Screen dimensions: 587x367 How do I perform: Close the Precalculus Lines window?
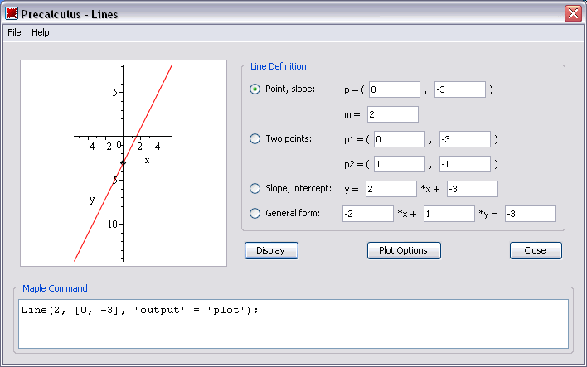(573, 14)
